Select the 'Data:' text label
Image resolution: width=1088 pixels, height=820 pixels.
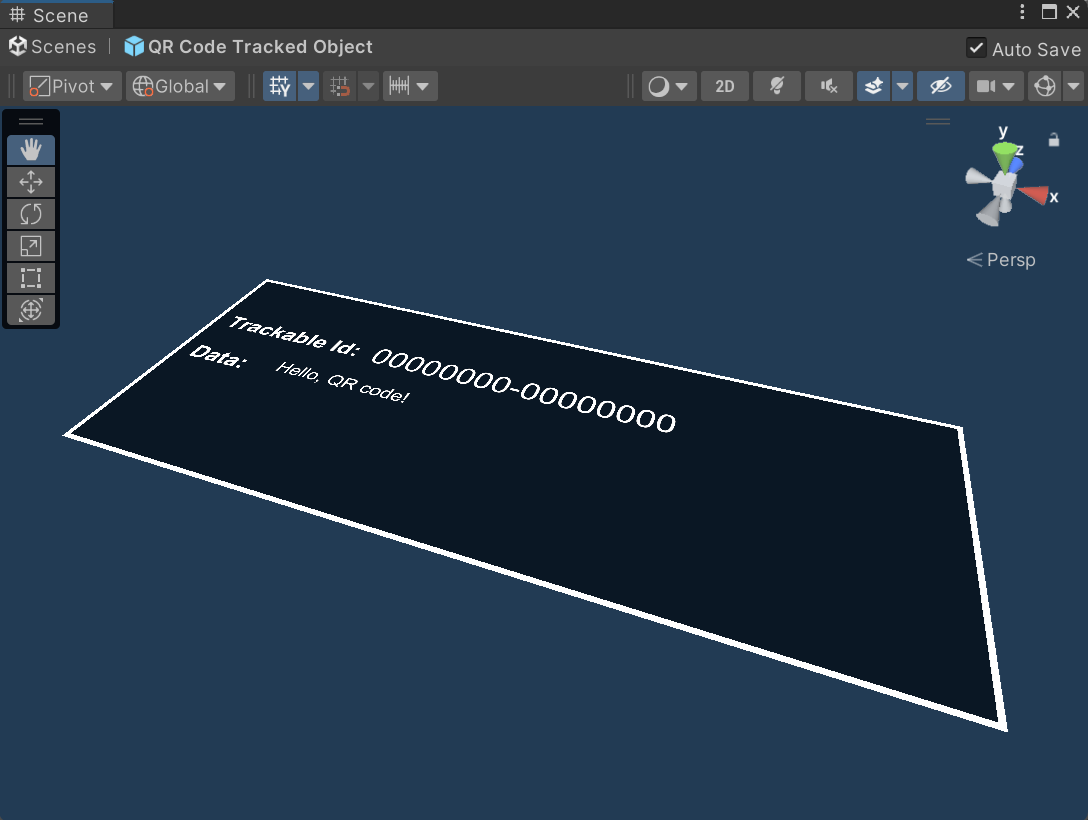pos(218,356)
